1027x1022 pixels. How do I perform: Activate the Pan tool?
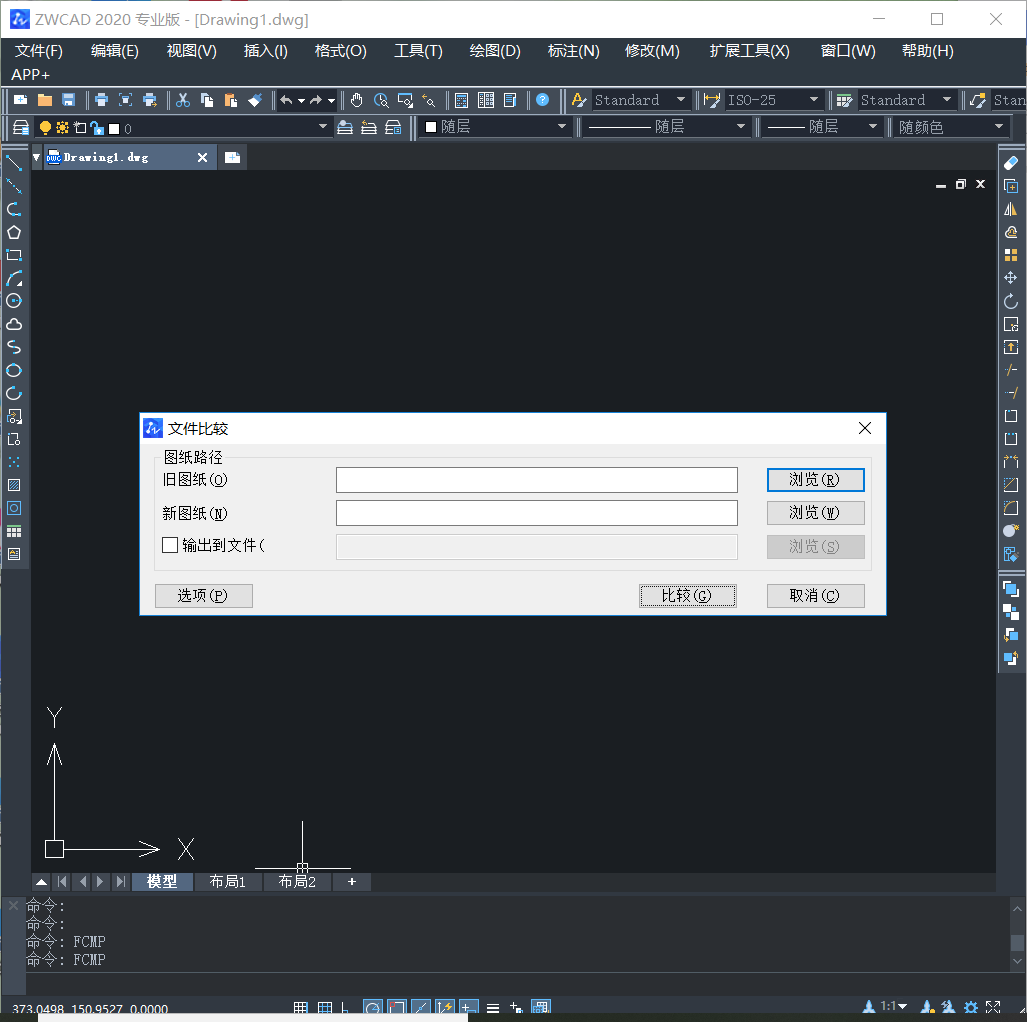click(356, 100)
